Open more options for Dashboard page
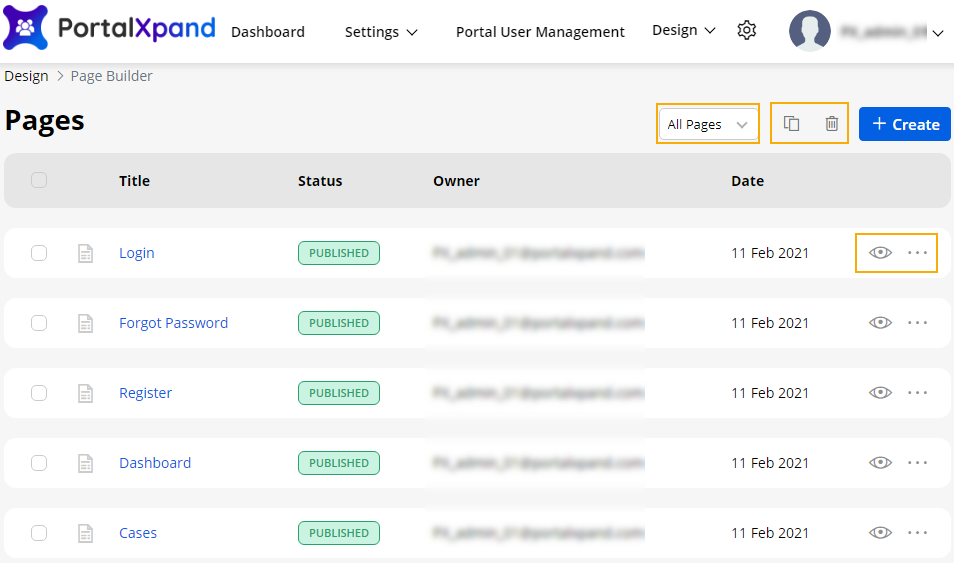954x563 pixels. point(917,463)
